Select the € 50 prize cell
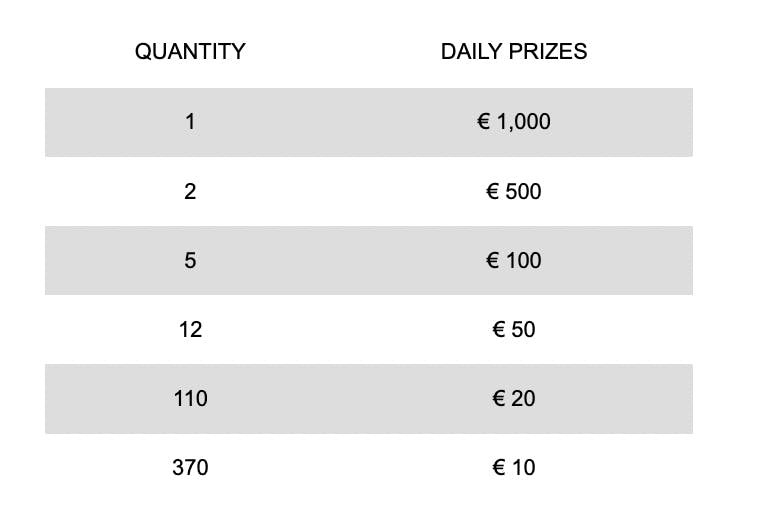 click(514, 329)
